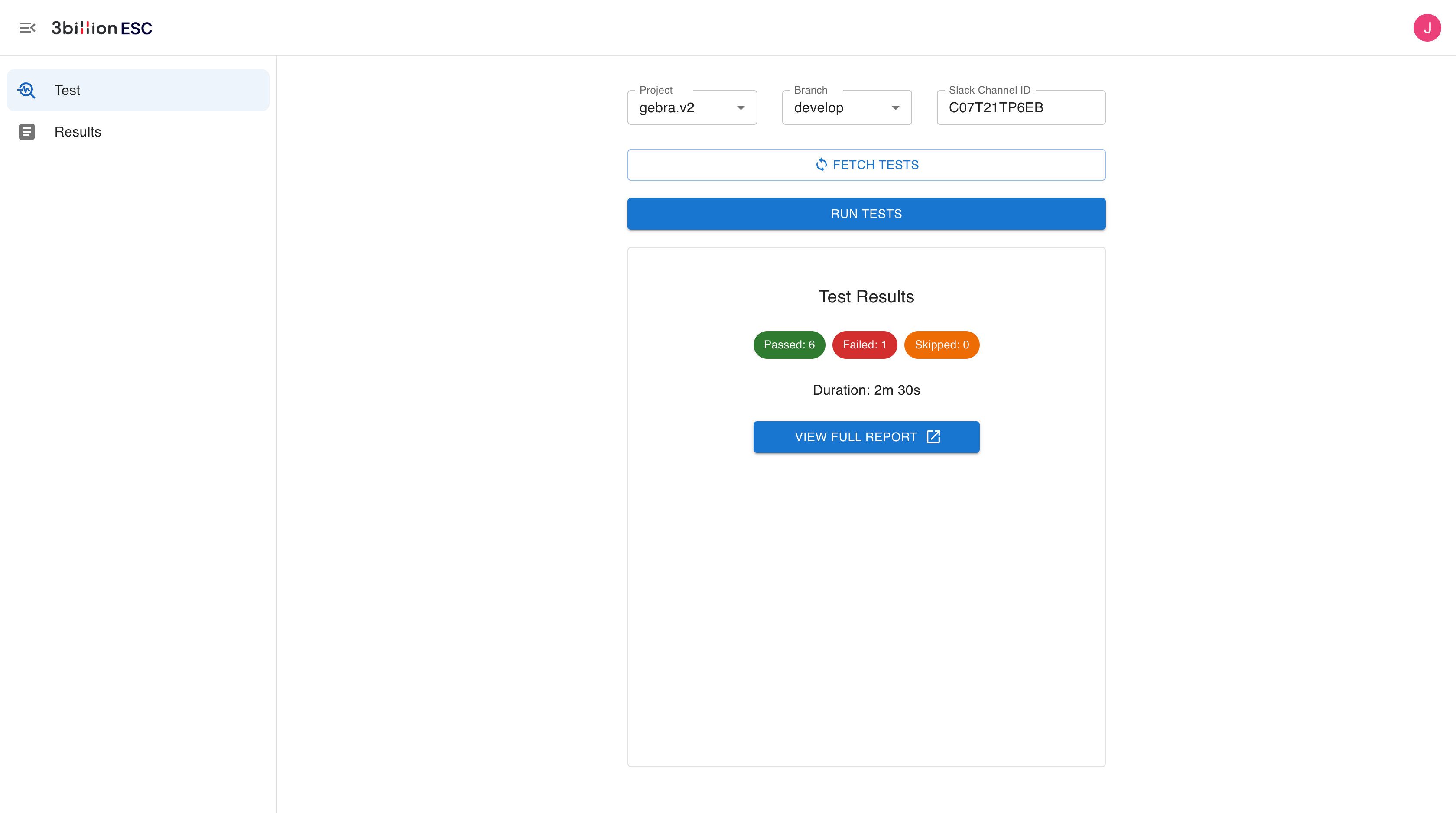Click the 3billion ESC logo

[x=102, y=28]
